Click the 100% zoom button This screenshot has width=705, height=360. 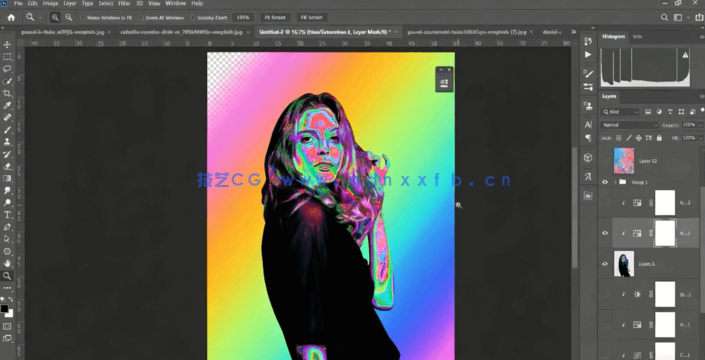click(x=243, y=18)
